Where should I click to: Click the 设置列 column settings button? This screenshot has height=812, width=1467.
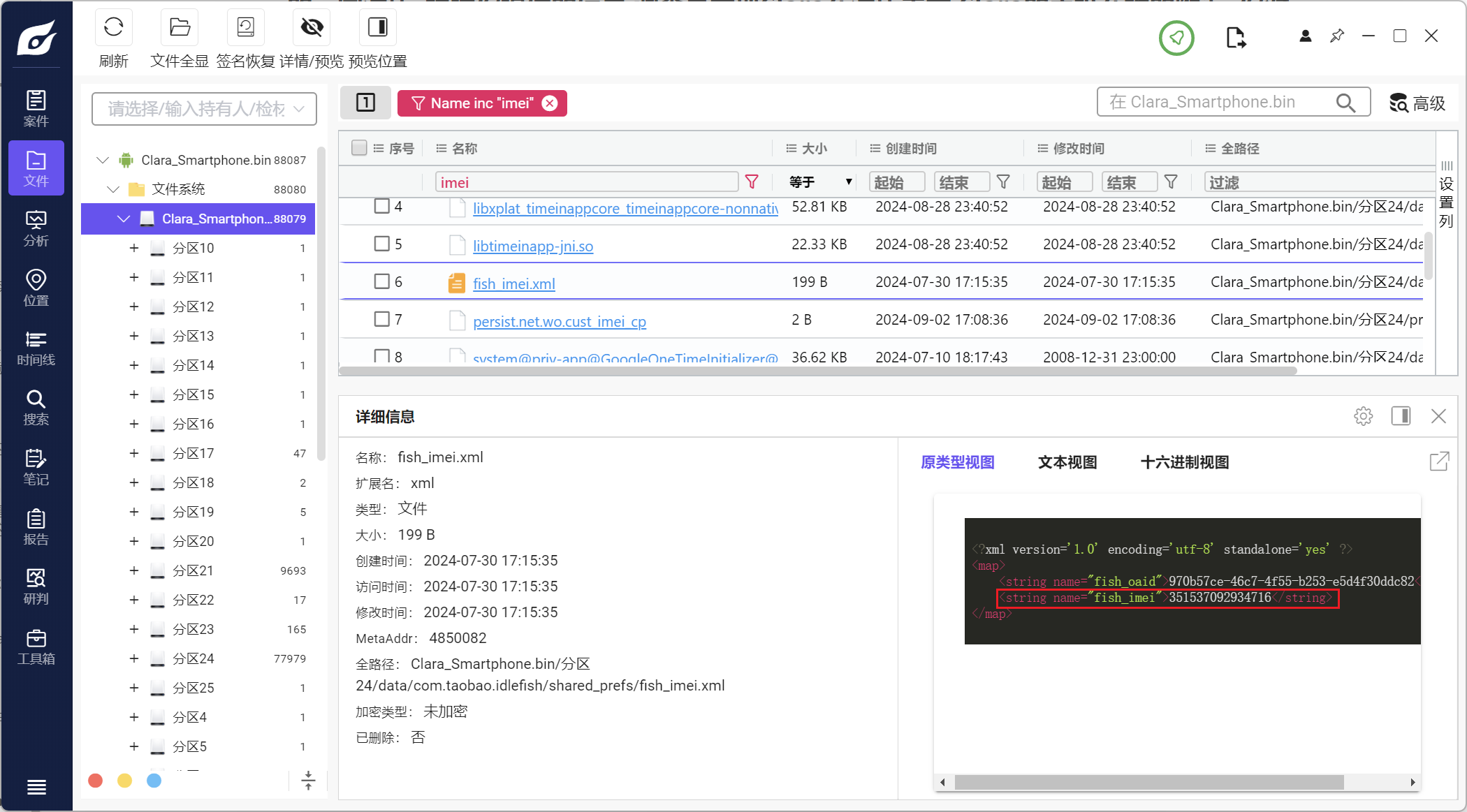(x=1446, y=195)
